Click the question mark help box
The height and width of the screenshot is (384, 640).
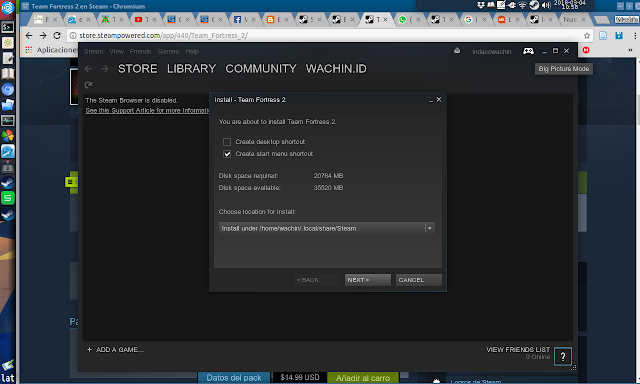coord(563,357)
